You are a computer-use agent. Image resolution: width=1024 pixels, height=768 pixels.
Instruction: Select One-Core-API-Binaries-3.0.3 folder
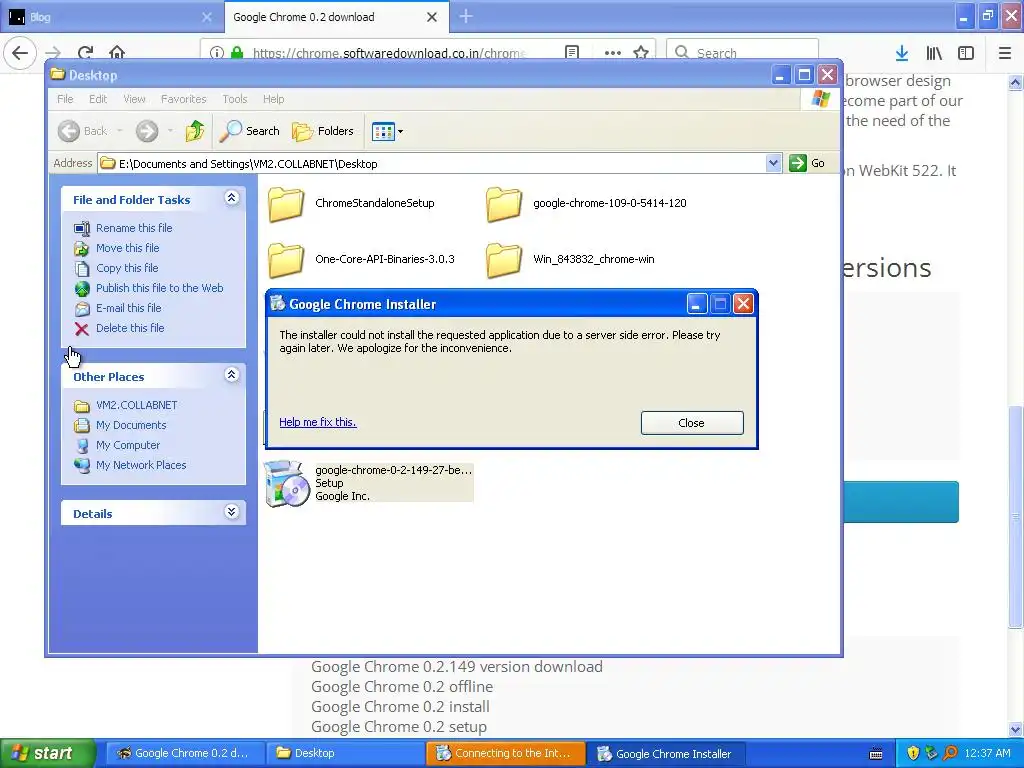[361, 259]
